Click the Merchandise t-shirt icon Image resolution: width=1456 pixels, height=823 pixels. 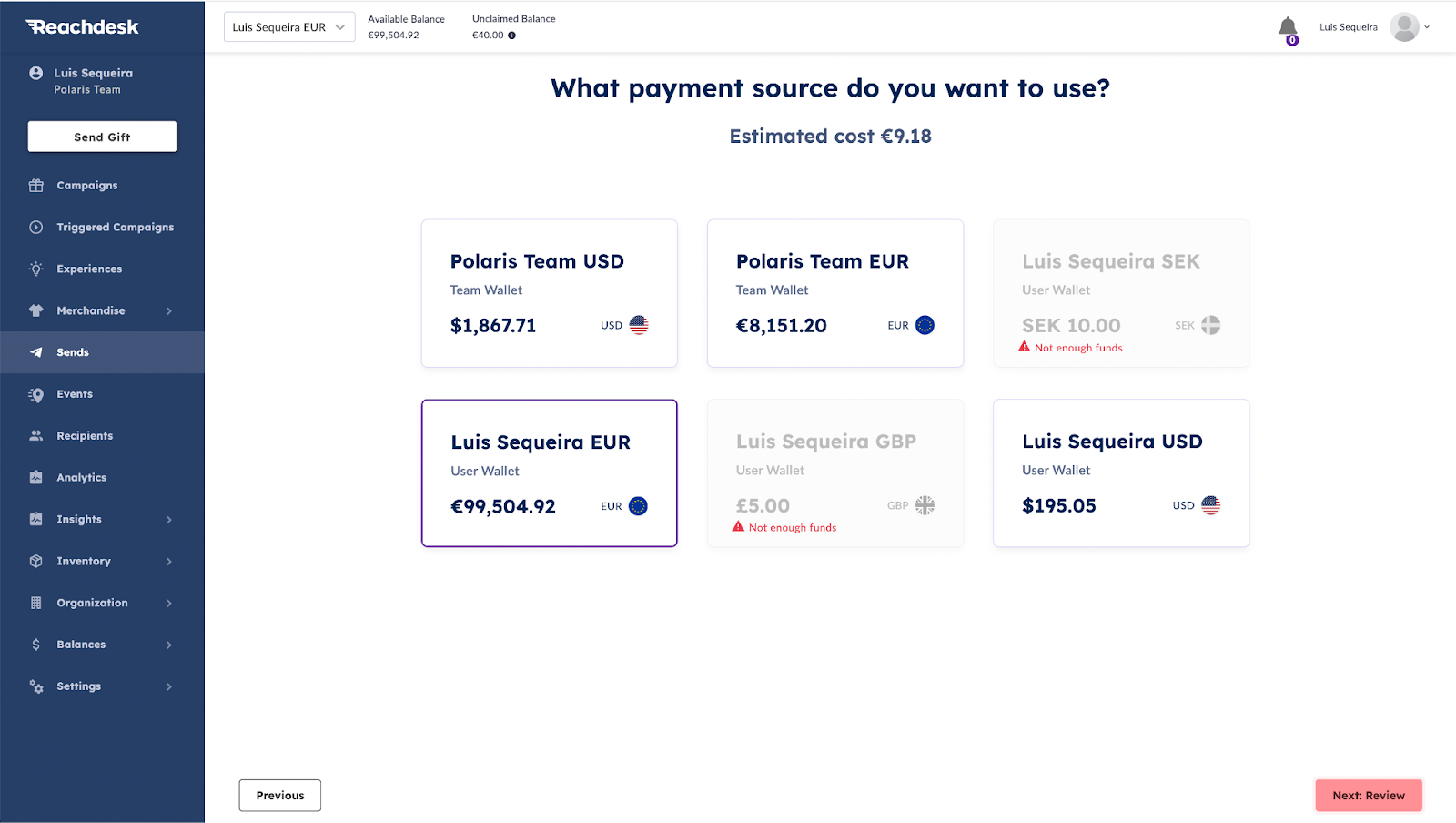[36, 310]
